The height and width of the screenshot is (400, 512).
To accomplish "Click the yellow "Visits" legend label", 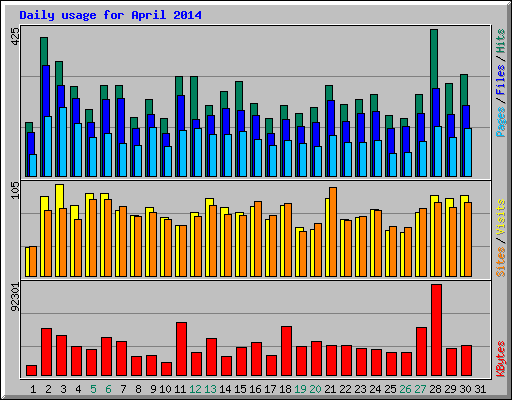I will click(500, 218).
